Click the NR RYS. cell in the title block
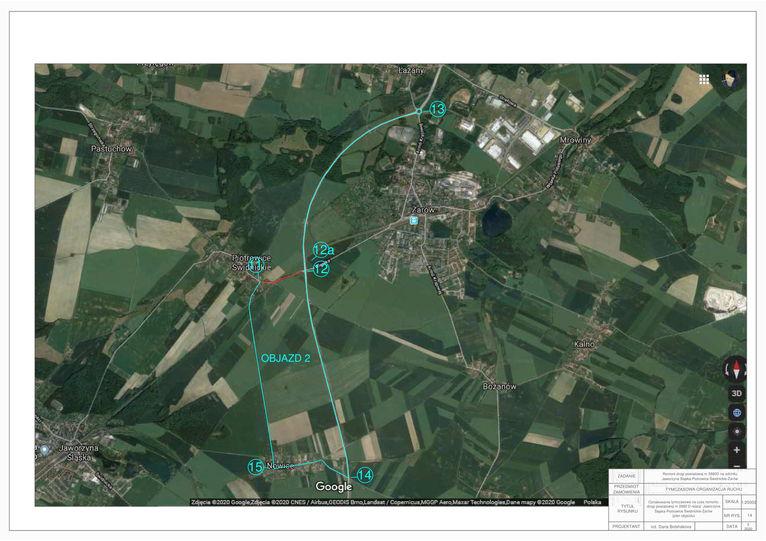This screenshot has width=766, height=541. (x=732, y=515)
